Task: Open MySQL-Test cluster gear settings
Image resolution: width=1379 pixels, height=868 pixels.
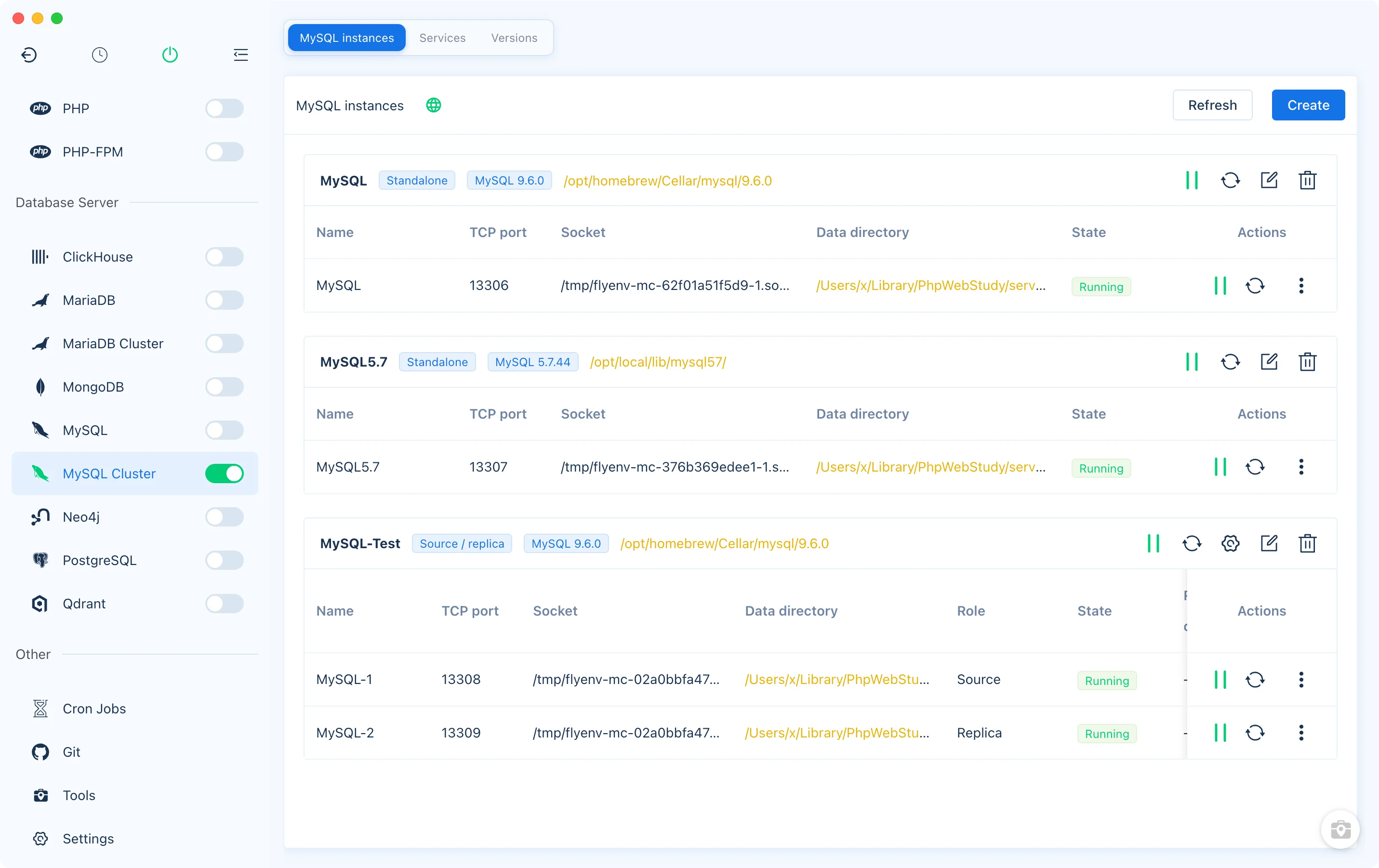Action: (1230, 543)
